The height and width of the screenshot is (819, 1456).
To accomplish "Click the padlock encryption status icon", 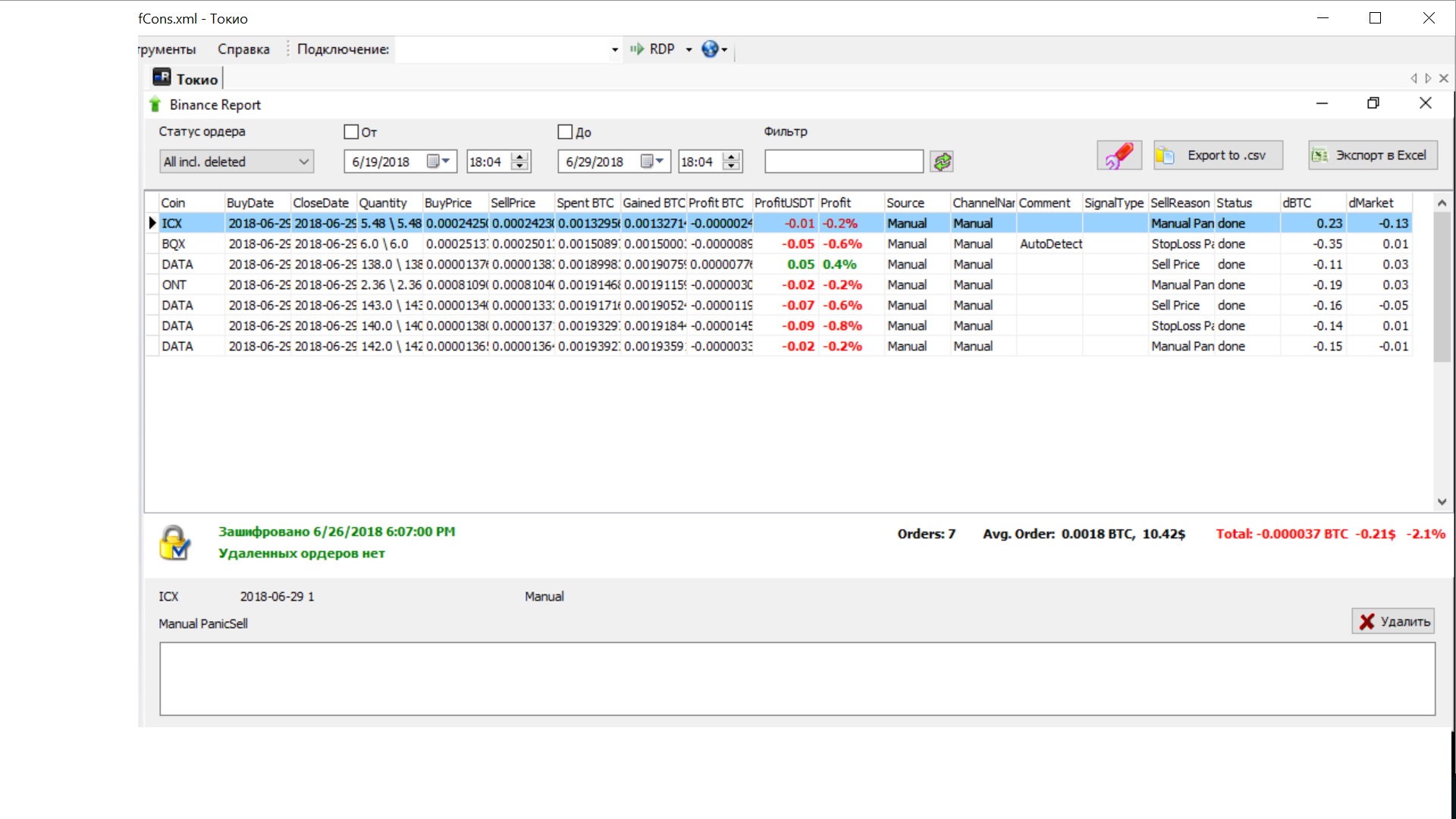I will (x=174, y=543).
